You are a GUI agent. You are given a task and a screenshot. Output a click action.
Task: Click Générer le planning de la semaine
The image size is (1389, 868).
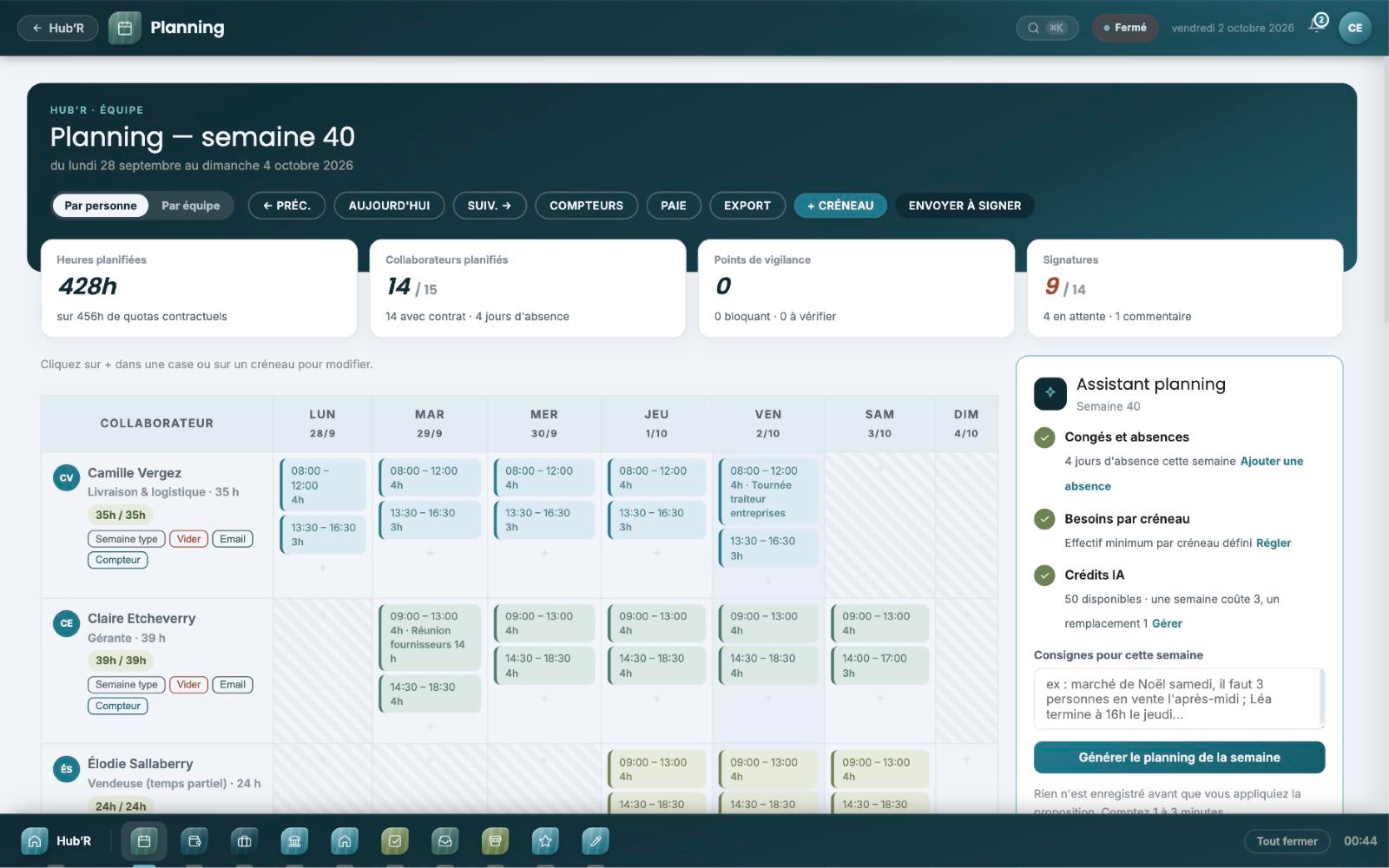pos(1179,758)
